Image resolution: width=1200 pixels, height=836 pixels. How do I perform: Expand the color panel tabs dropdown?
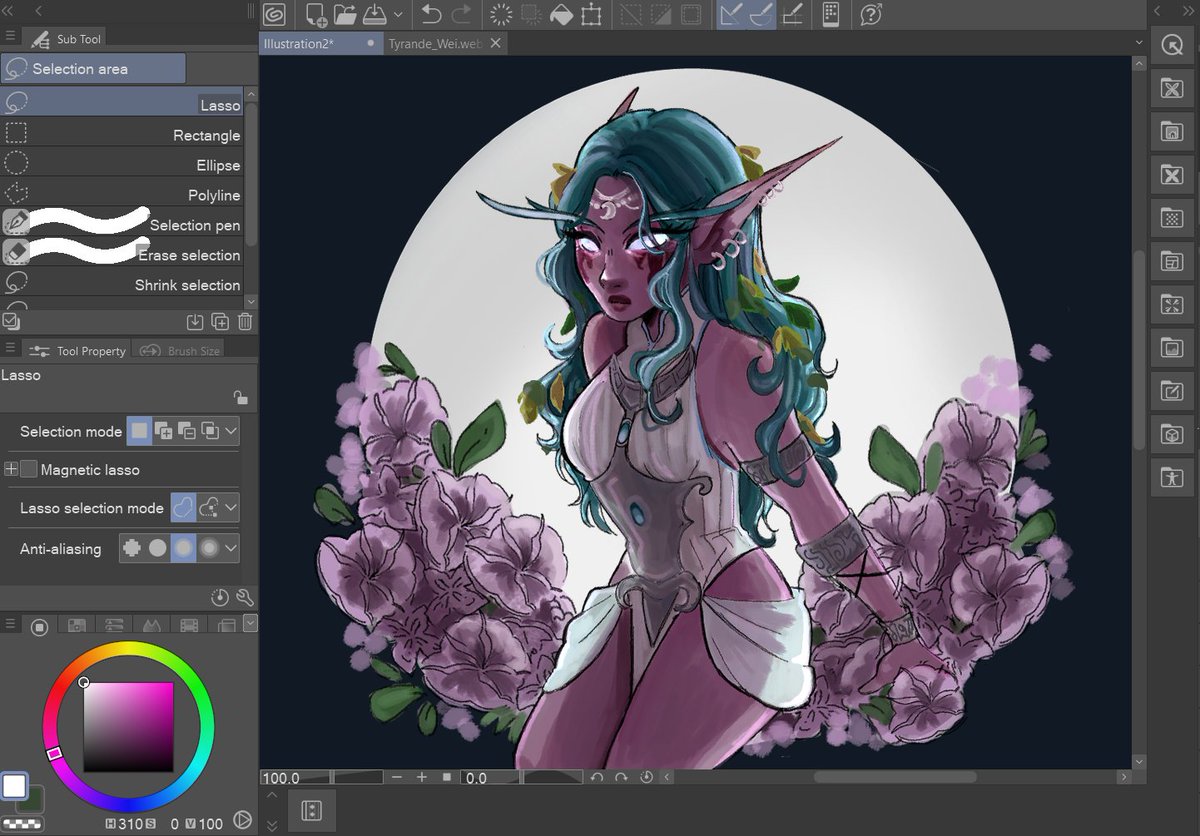tap(250, 623)
